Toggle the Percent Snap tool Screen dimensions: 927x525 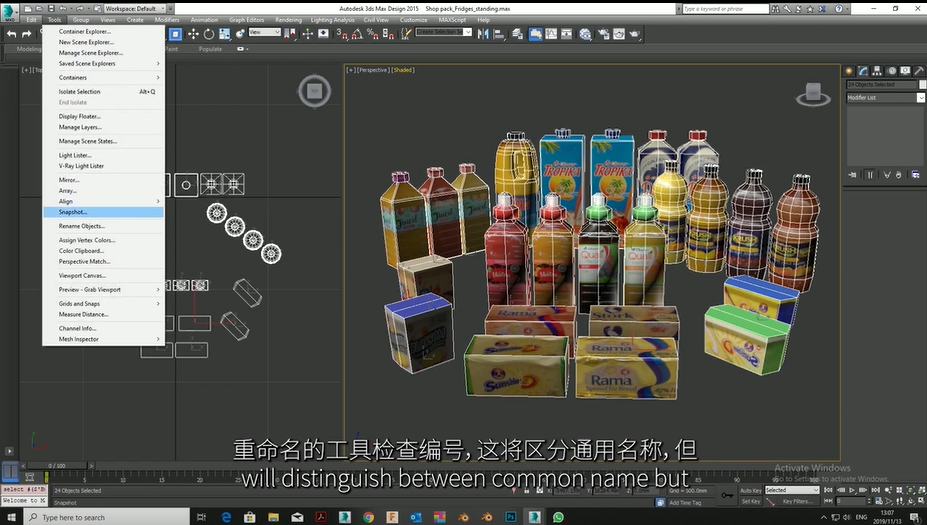372,34
